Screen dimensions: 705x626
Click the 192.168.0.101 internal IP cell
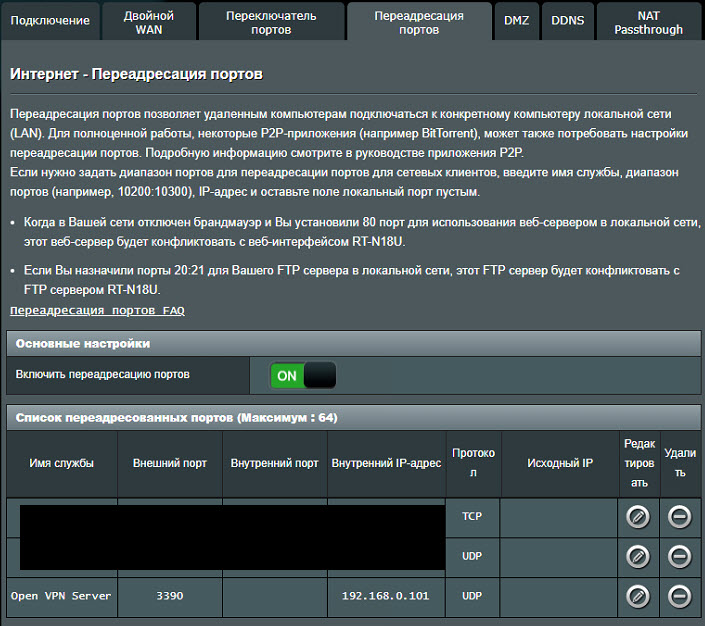click(386, 596)
